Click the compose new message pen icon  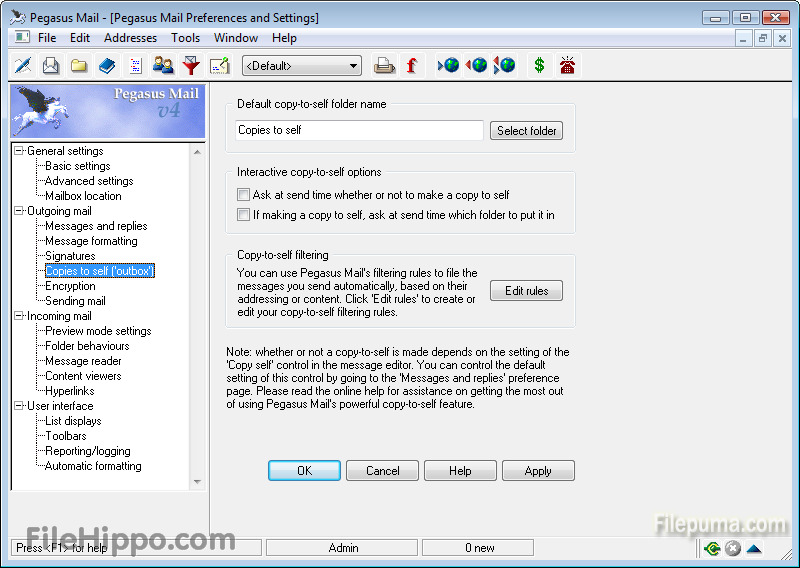pyautogui.click(x=23, y=66)
